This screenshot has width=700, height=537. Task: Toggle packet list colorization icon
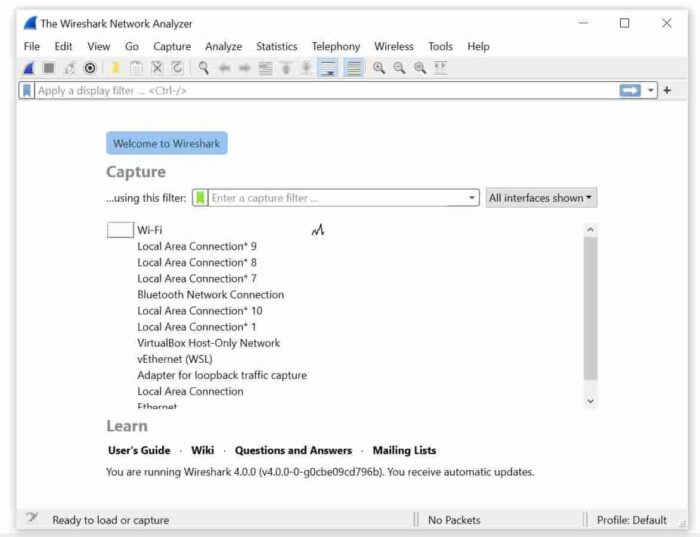354,68
